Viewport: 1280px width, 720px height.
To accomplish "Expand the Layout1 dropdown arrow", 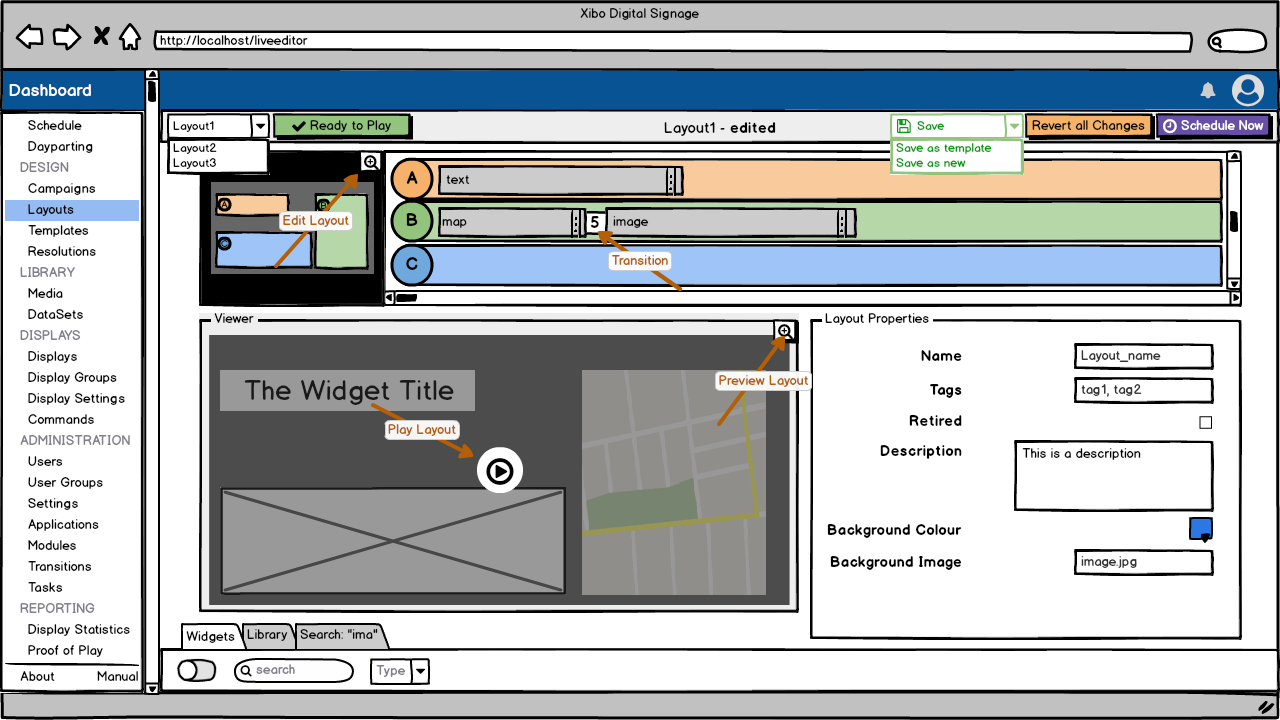I will [260, 126].
